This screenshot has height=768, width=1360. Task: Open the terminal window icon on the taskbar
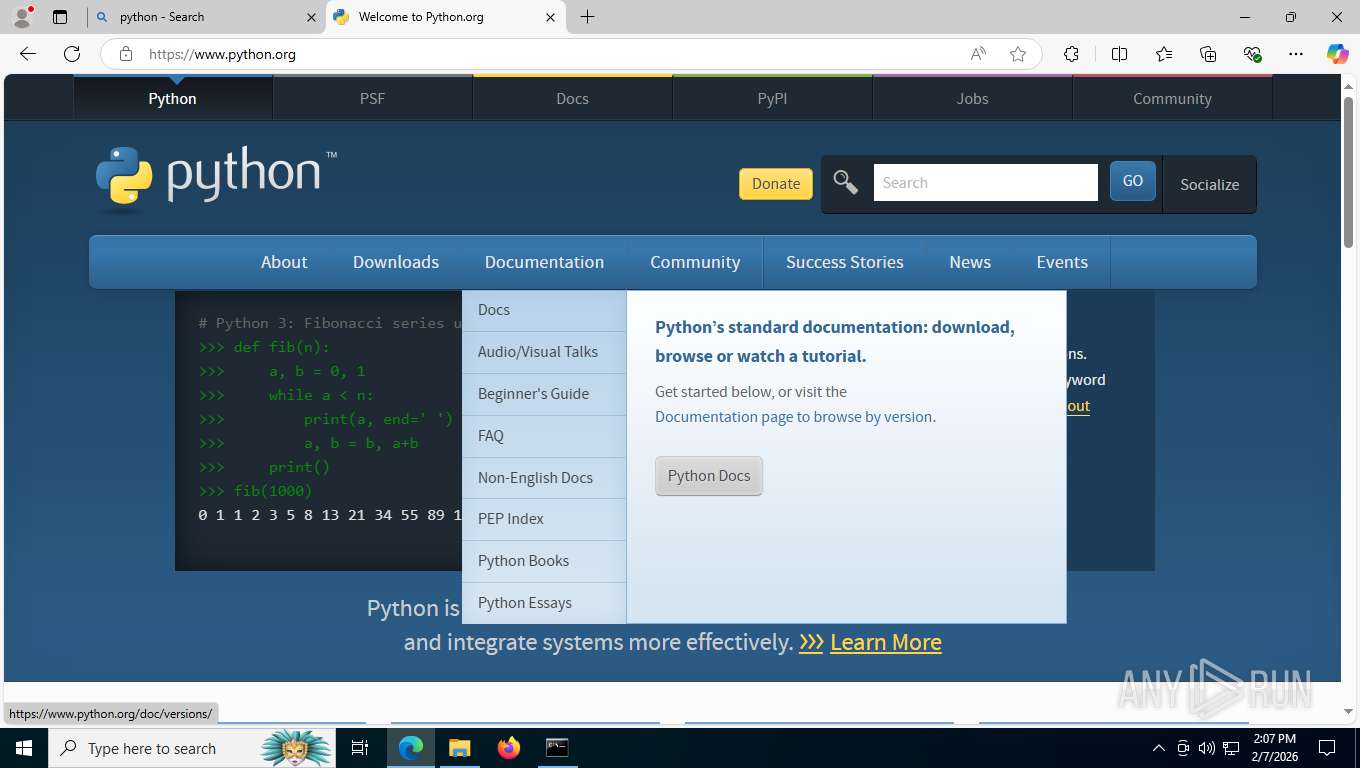coord(557,748)
